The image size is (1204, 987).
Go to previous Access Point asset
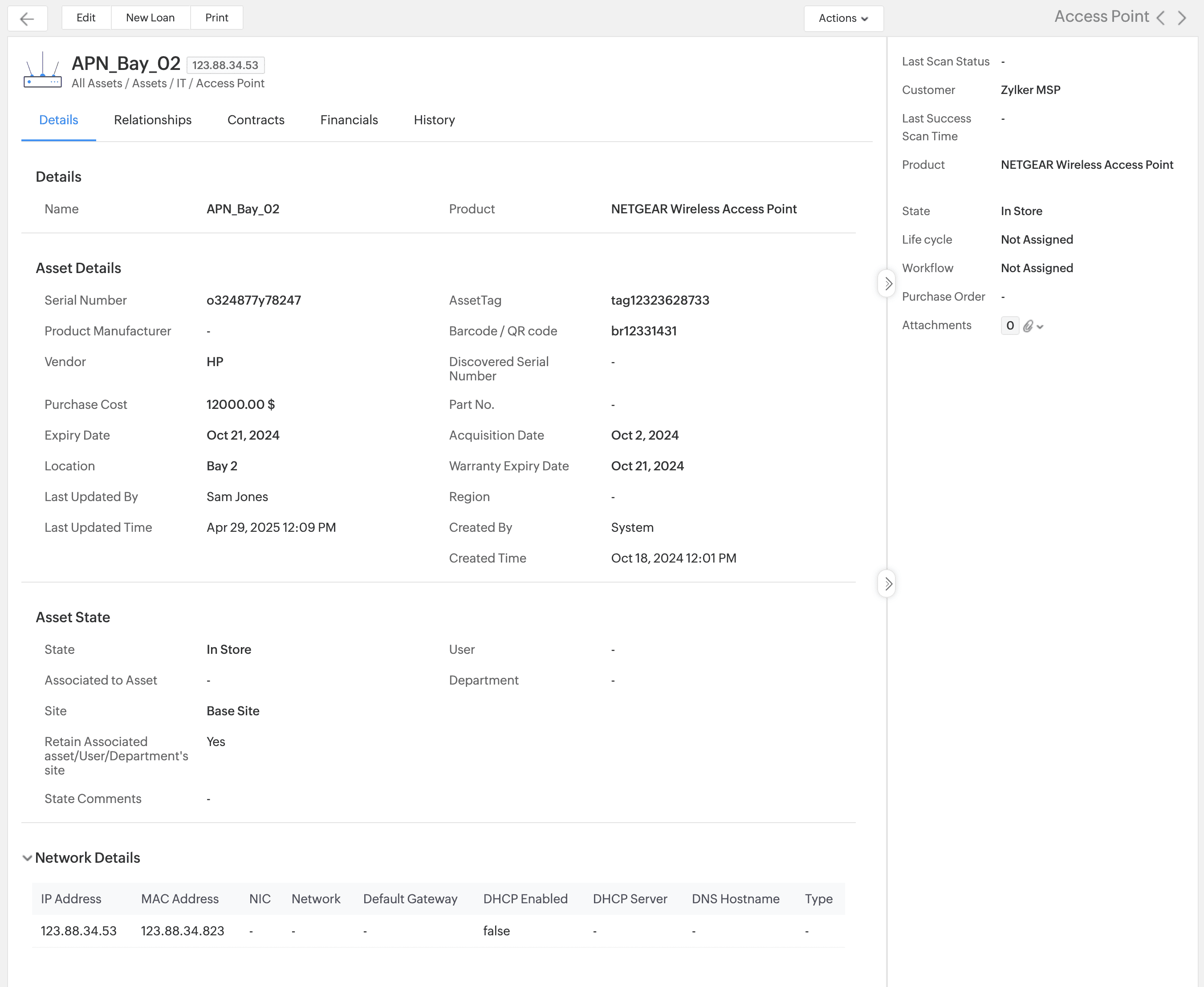tap(1161, 18)
